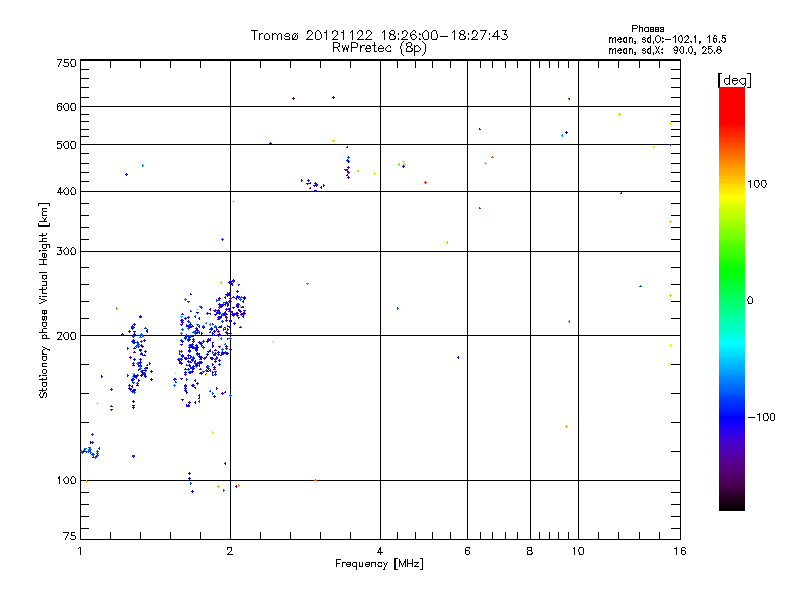This screenshot has width=800, height=600.
Task: Click the y-axis '300' tick label
Action: click(66, 251)
